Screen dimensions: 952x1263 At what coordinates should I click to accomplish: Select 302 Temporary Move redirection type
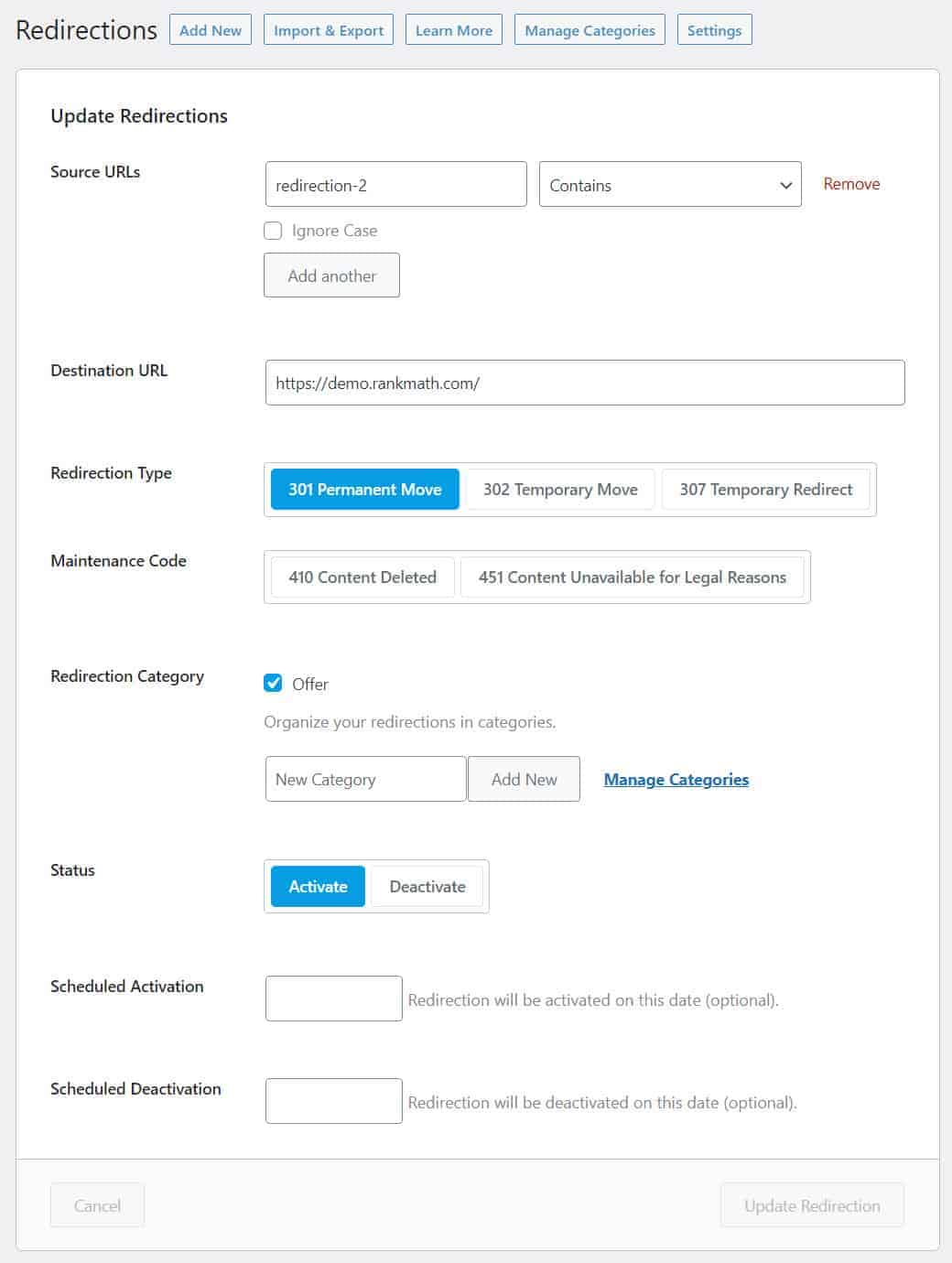pos(560,490)
